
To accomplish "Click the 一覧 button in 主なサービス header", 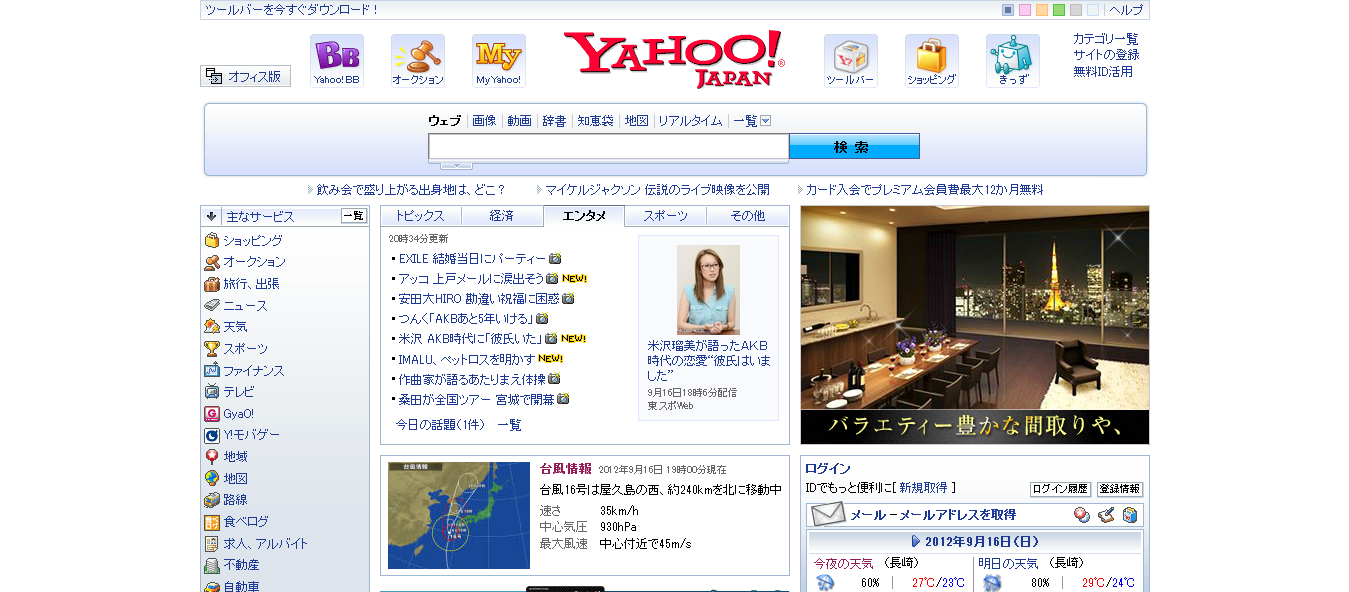I will click(x=354, y=216).
